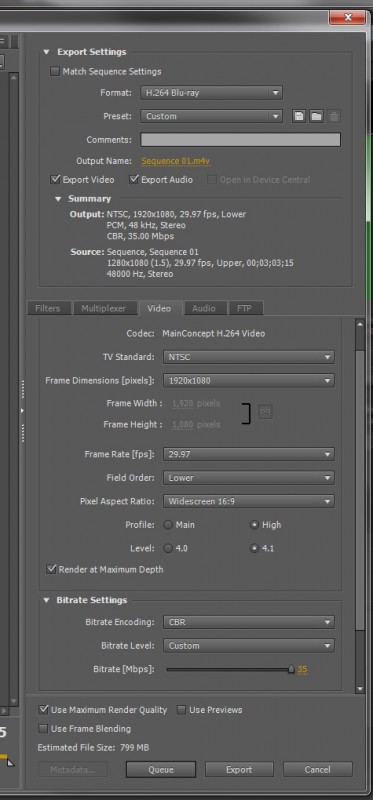The height and width of the screenshot is (800, 373).
Task: Collapse the Export Settings section
Action: [x=46, y=52]
